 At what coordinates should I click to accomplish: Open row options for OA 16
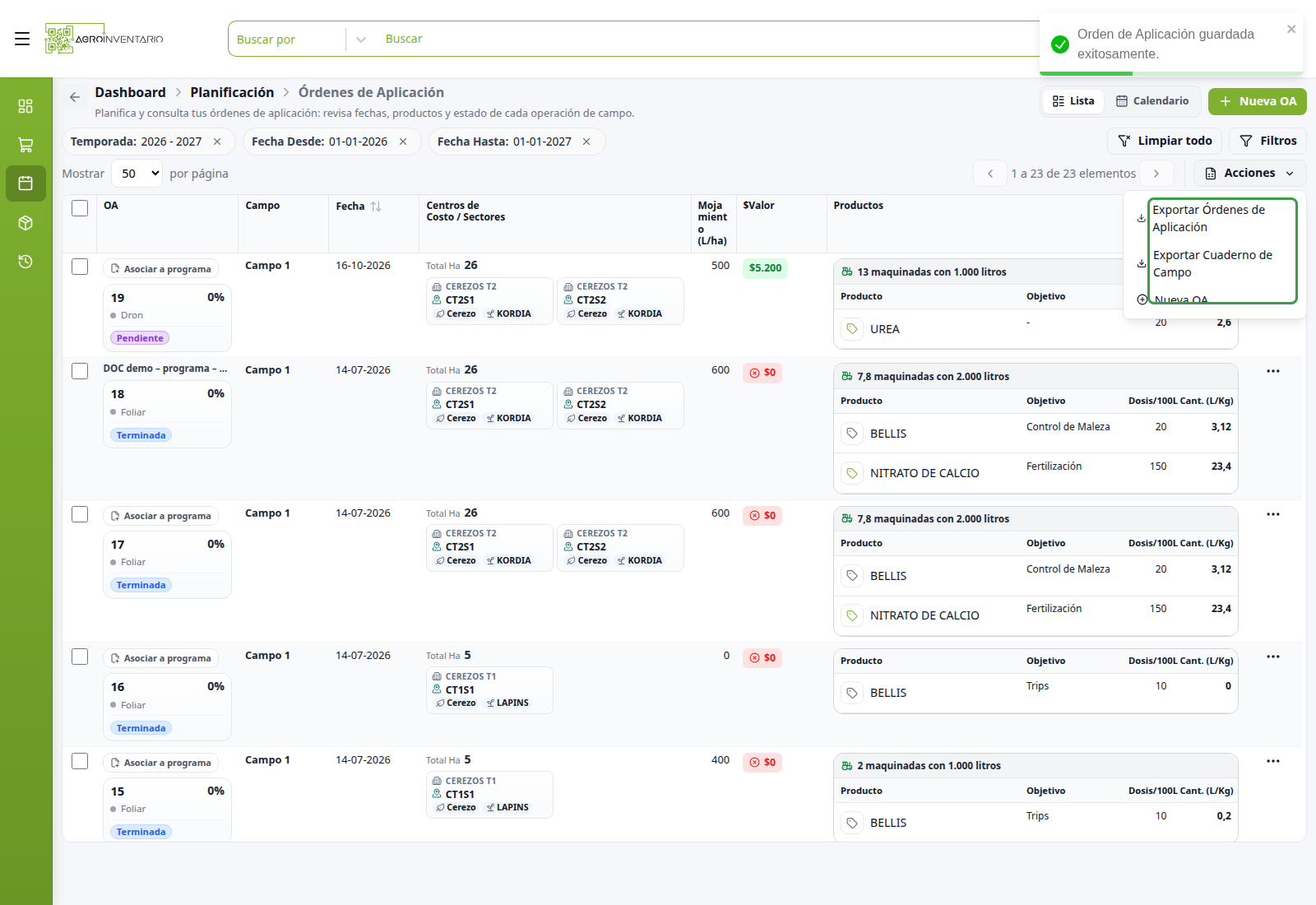pos(1273,657)
